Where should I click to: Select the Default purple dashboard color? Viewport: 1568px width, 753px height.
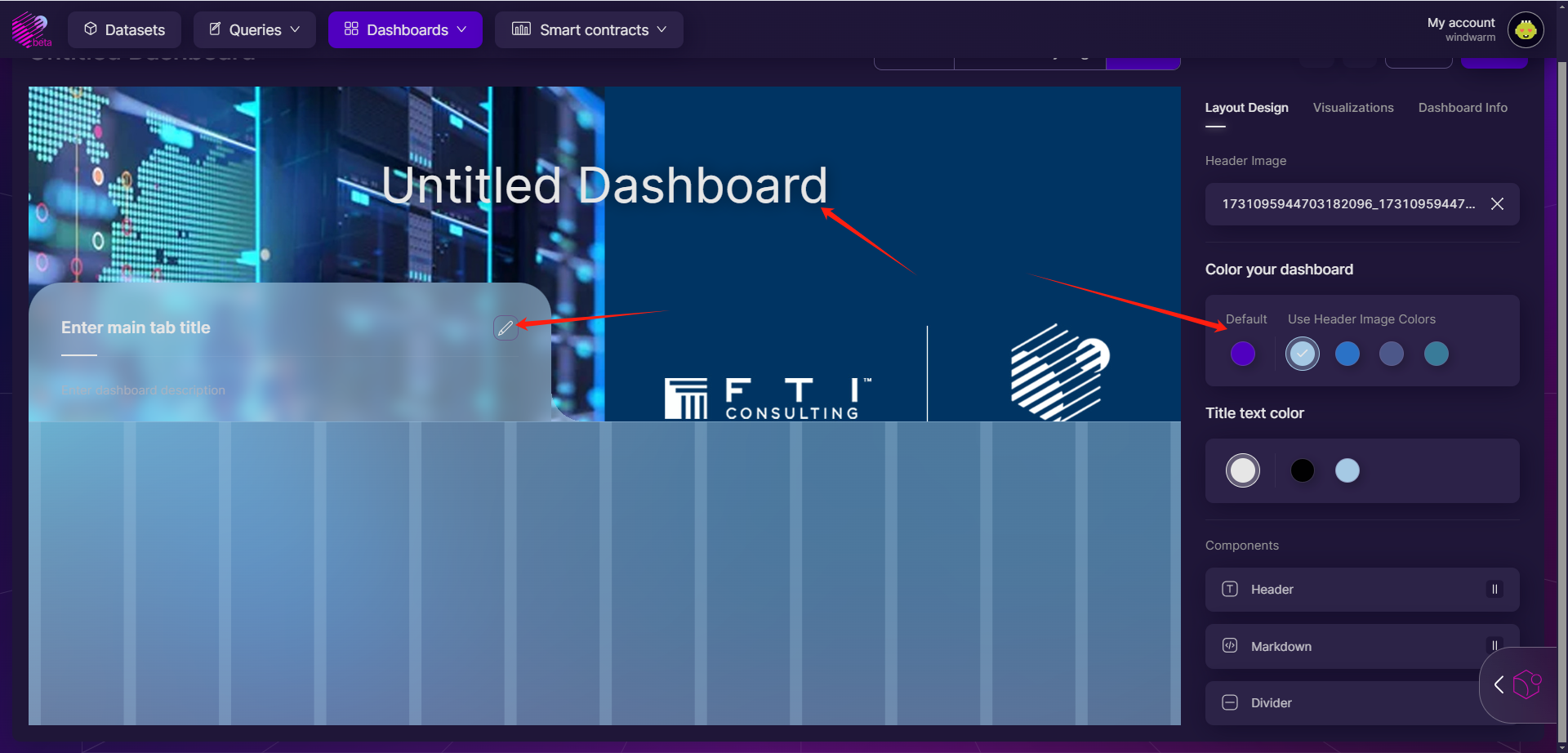(x=1242, y=354)
